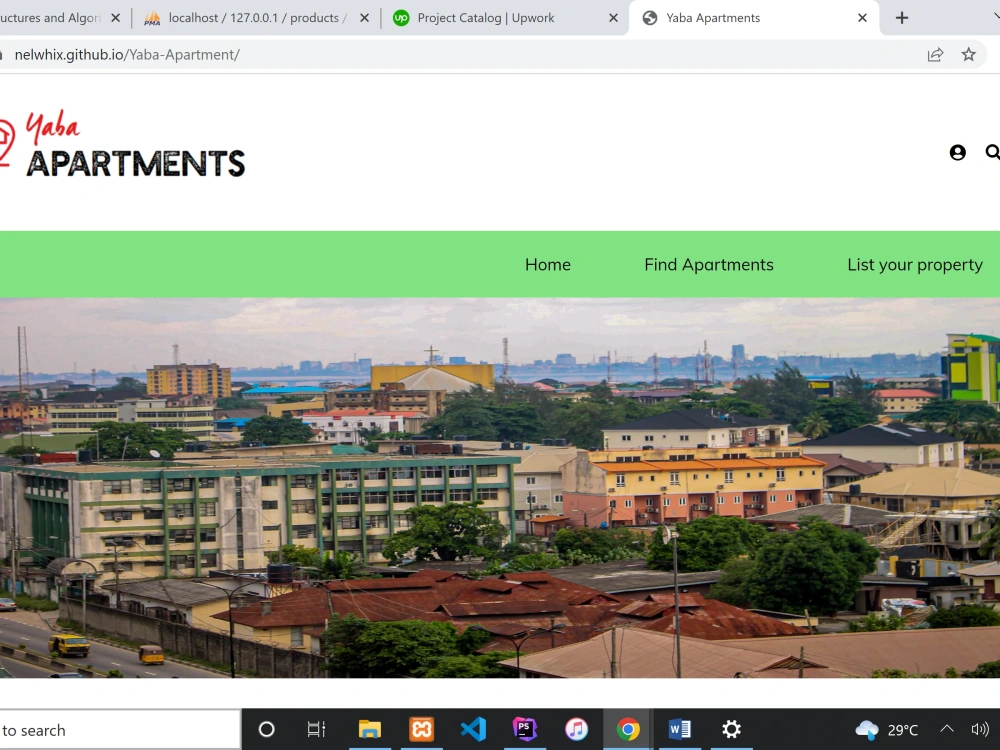Launch File Explorer from taskbar

[369, 729]
